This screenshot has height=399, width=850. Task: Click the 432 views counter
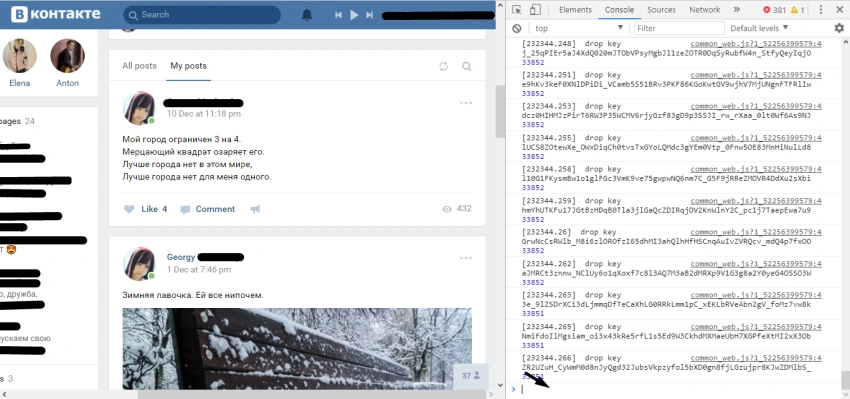pos(456,209)
